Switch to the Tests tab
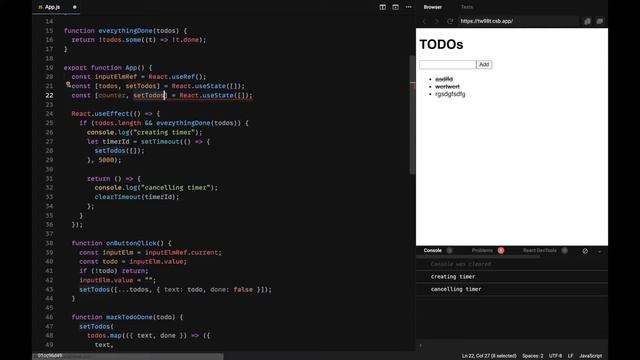 tap(467, 7)
